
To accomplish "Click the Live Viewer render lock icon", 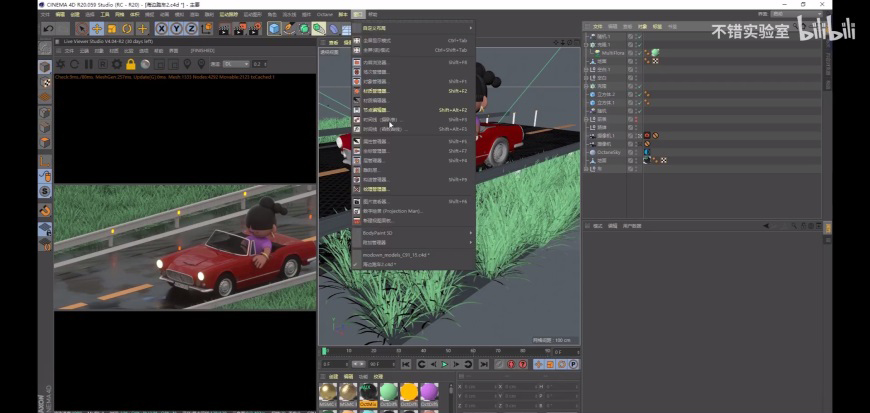I will pos(130,64).
